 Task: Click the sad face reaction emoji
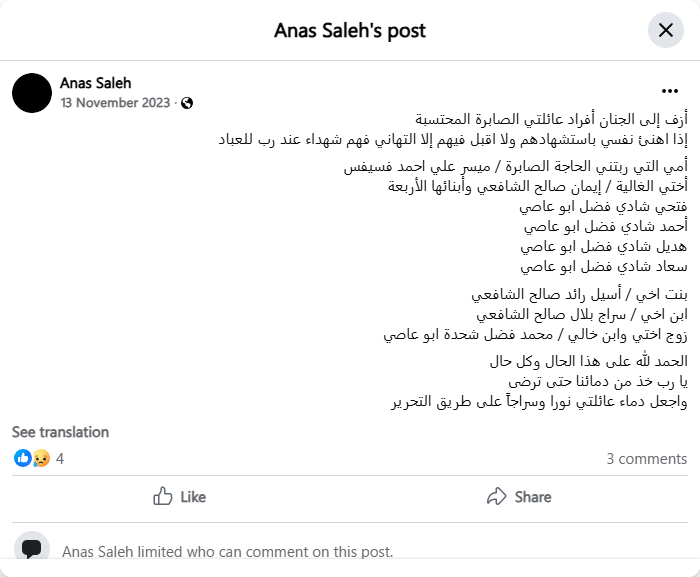41,458
